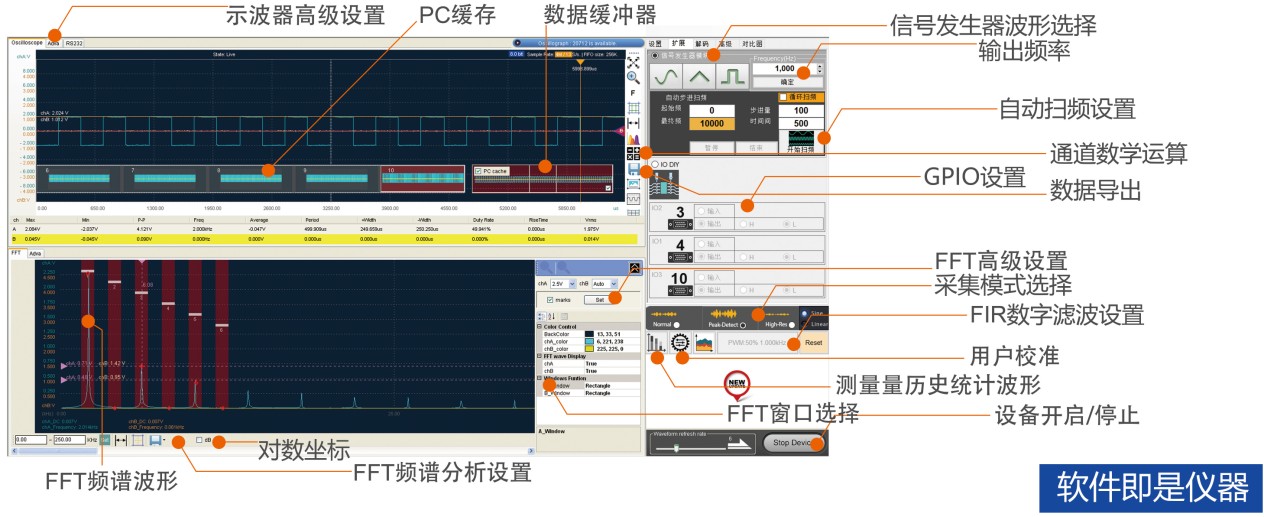Switch to the RS232 tab
The image size is (1264, 517).
[75, 43]
